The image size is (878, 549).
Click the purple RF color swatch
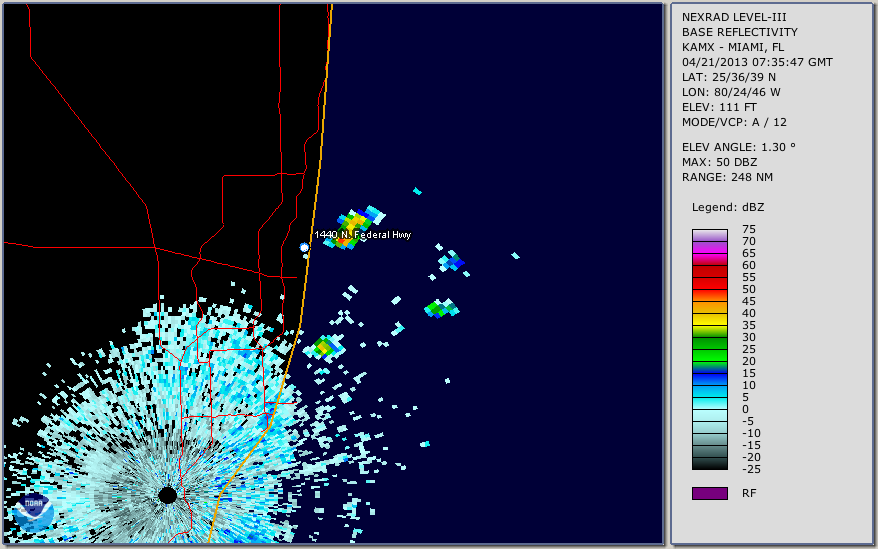click(710, 493)
